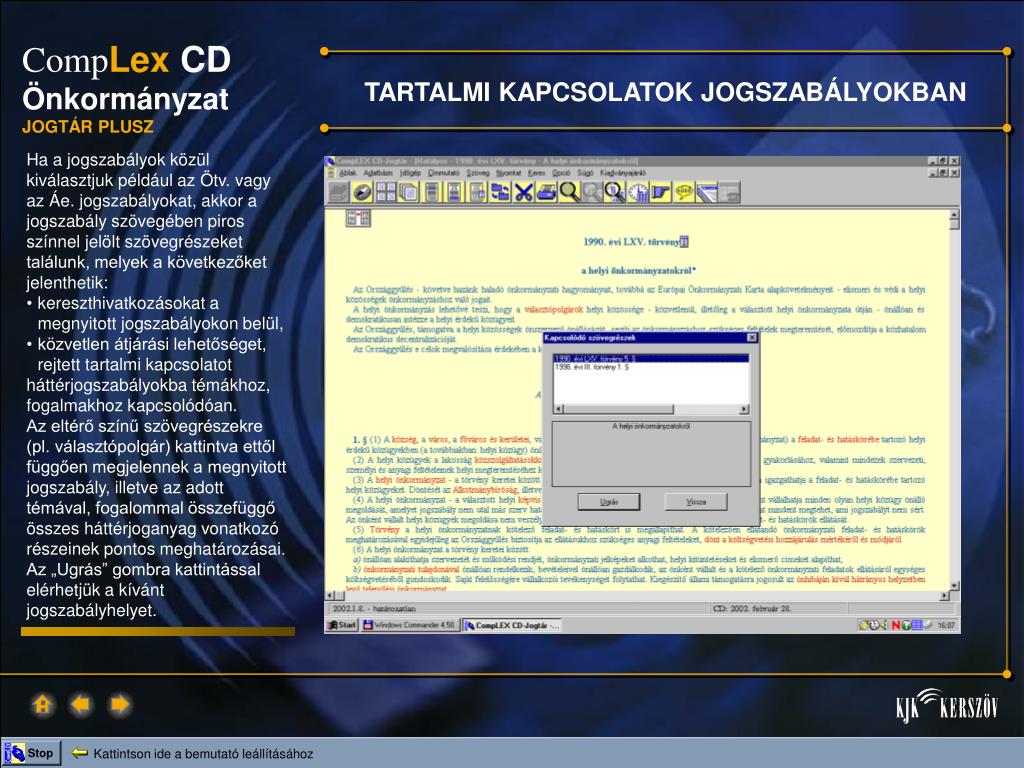Click the Vissza button in the dialog
The image size is (1024, 768).
[696, 502]
